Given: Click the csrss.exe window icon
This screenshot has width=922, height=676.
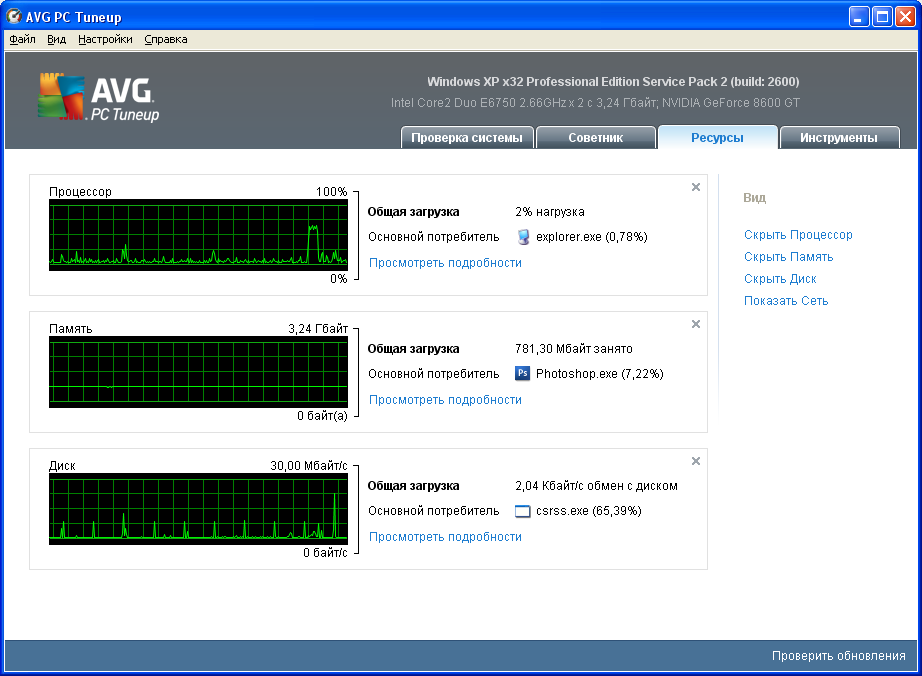Looking at the screenshot, I should point(522,511).
